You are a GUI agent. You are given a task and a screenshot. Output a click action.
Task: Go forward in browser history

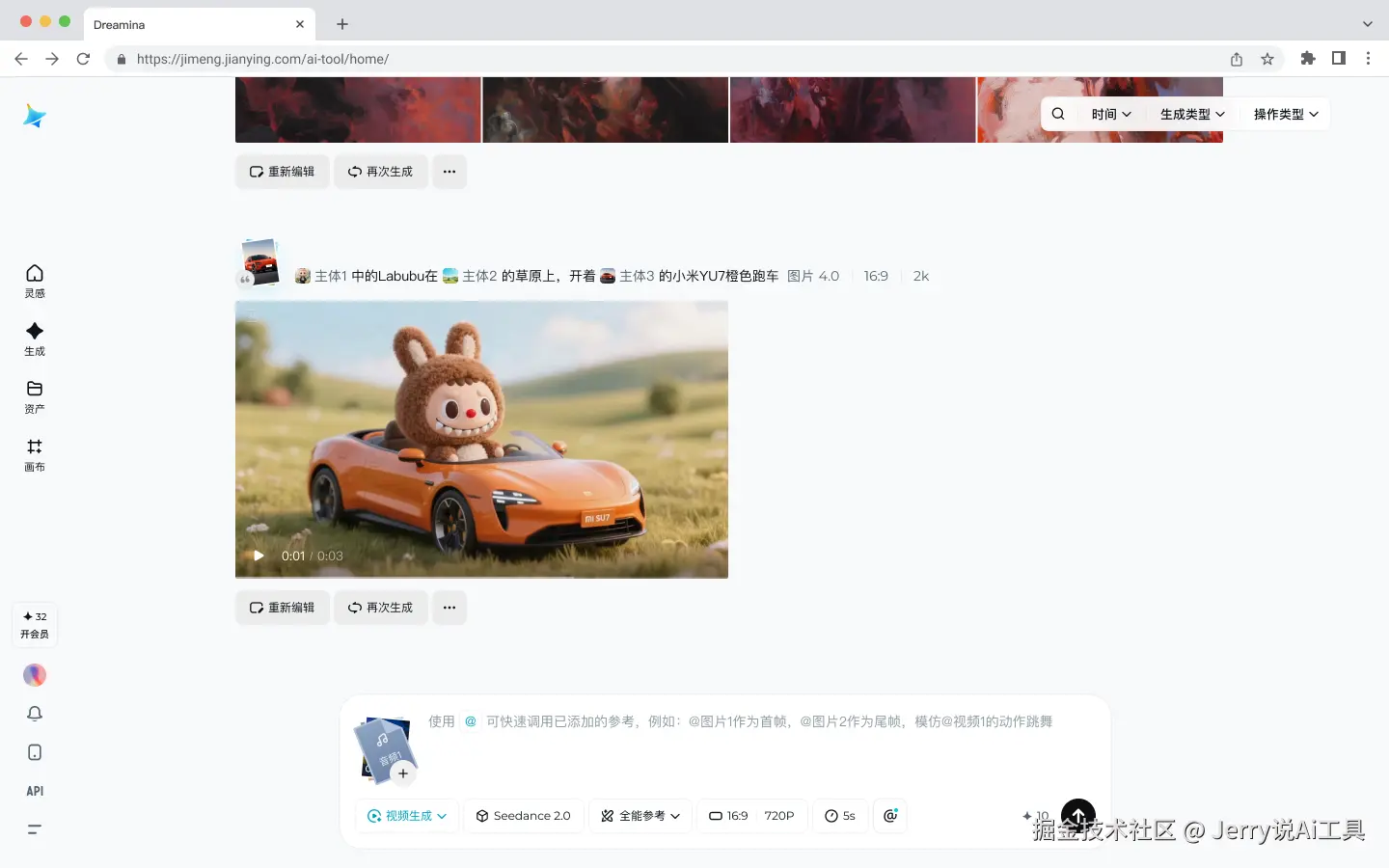52,59
